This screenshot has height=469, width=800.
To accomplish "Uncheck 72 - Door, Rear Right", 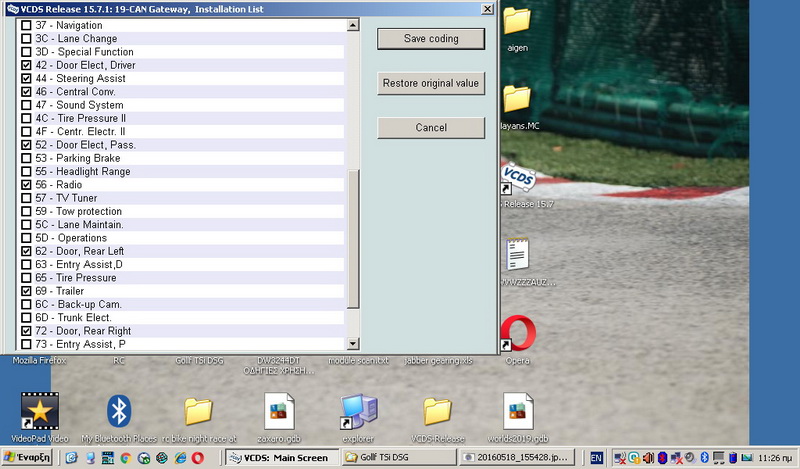I will (x=26, y=331).
